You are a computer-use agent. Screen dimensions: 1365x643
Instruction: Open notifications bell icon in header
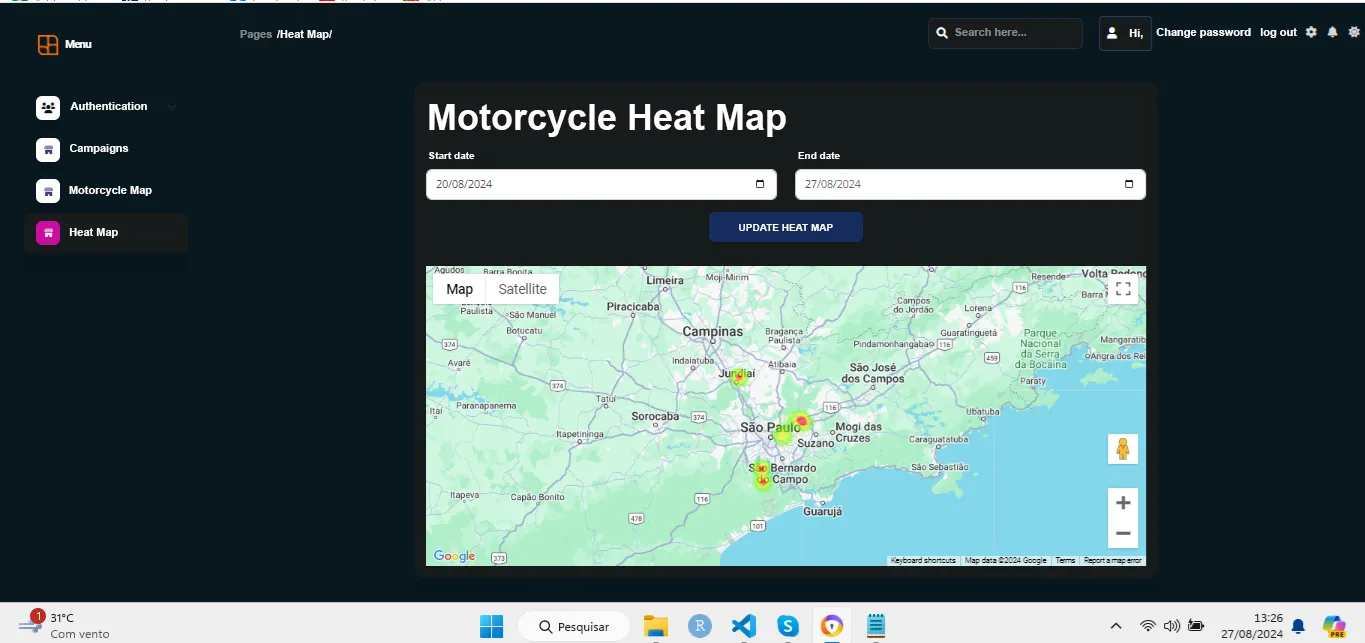point(1332,32)
